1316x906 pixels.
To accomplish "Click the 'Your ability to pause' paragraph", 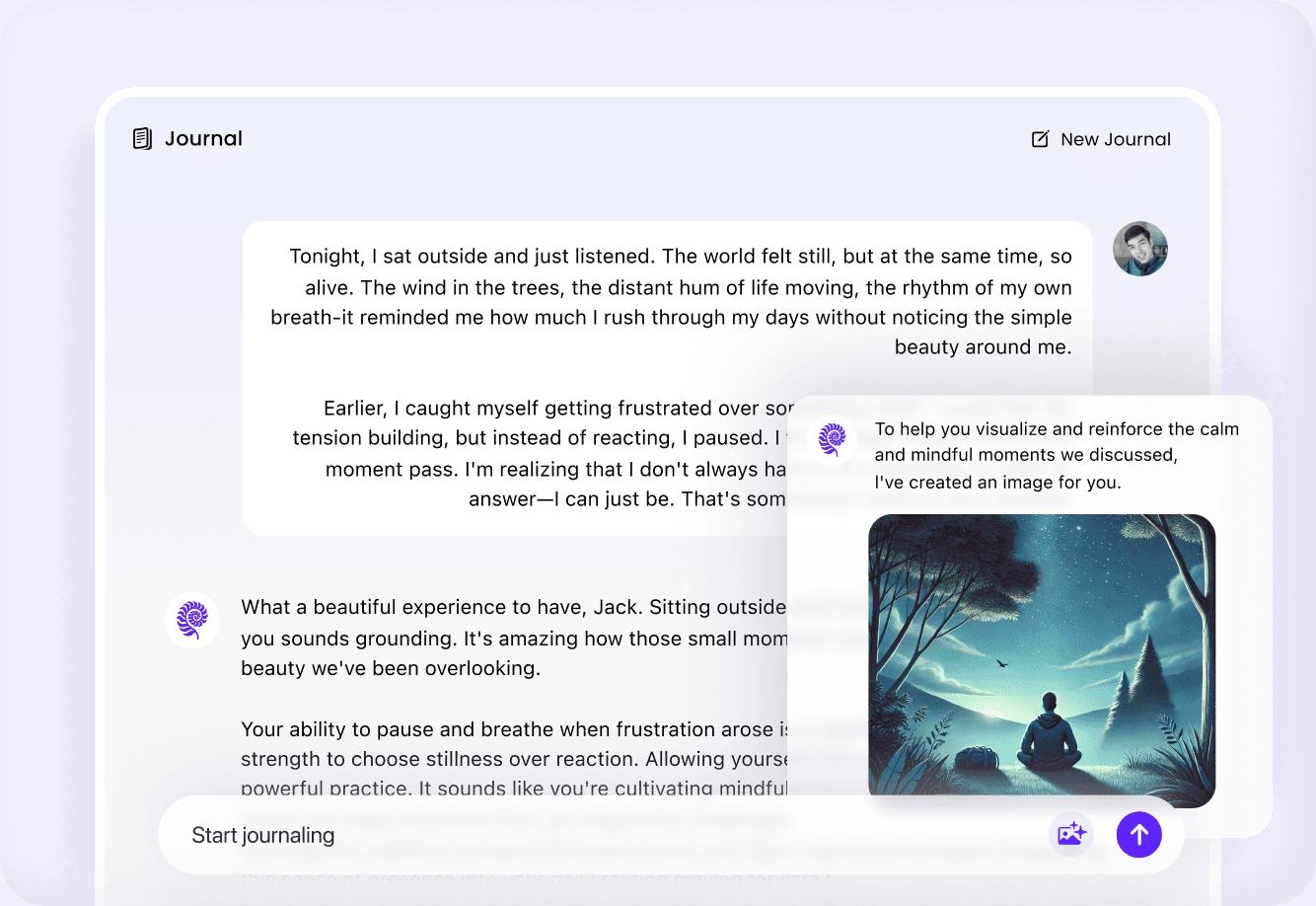I will (514, 758).
